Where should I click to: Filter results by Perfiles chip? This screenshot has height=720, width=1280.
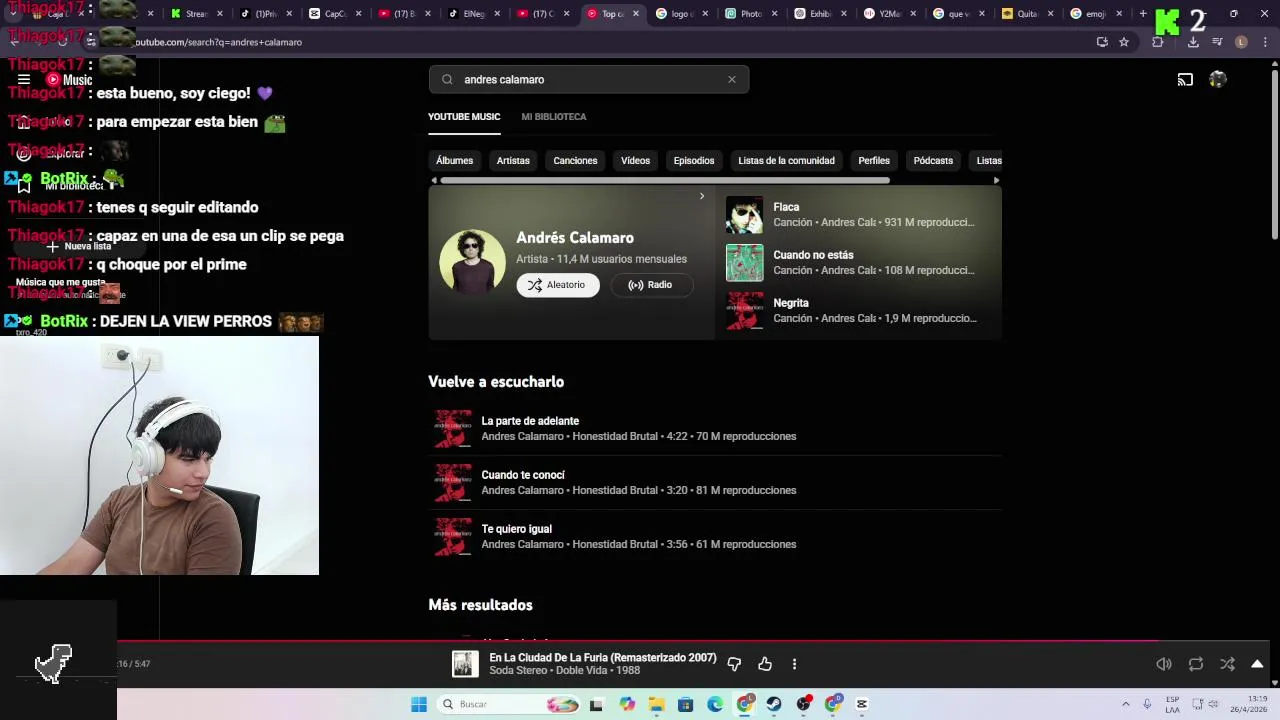874,161
